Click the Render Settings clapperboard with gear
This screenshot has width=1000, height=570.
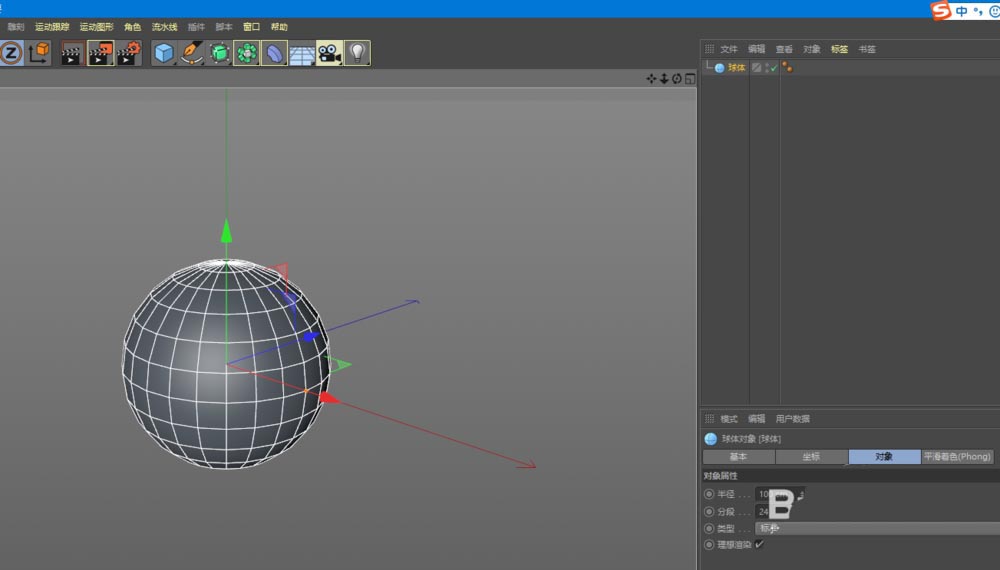pos(128,53)
